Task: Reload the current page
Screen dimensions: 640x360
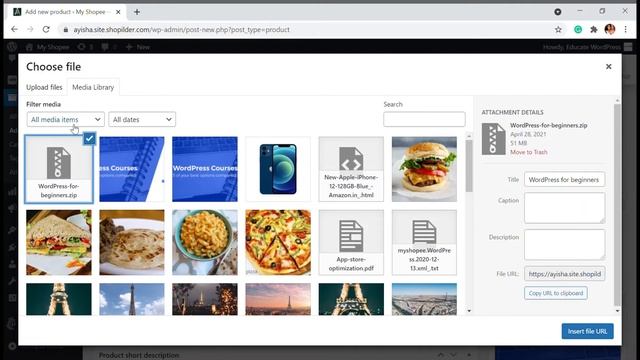Action: [x=46, y=29]
